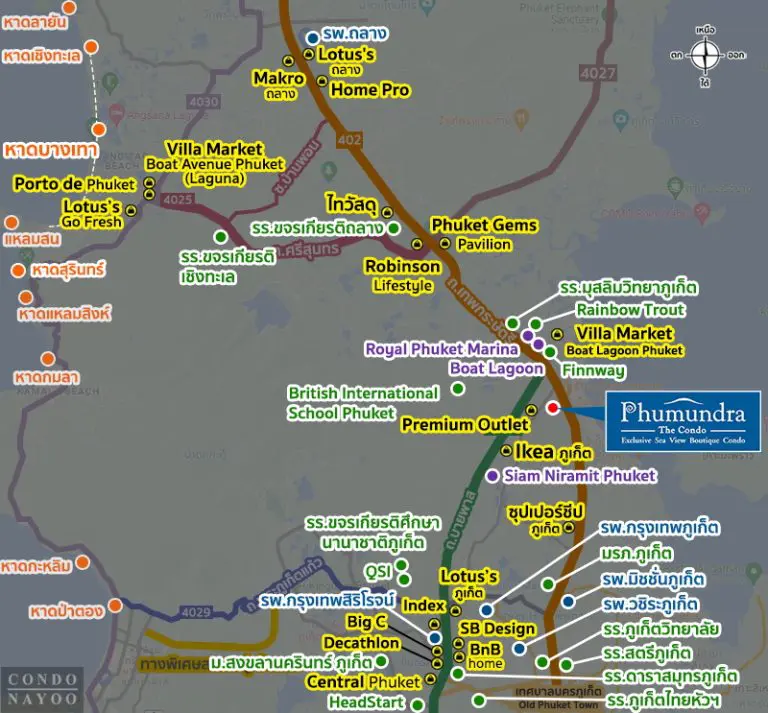
Task: Click the รร.ภูเก็ตวิทยาลัย label
Action: (661, 629)
